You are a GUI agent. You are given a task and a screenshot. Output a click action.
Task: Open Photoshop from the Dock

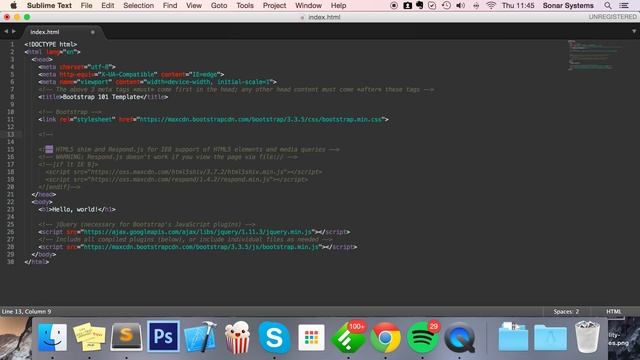tap(163, 337)
